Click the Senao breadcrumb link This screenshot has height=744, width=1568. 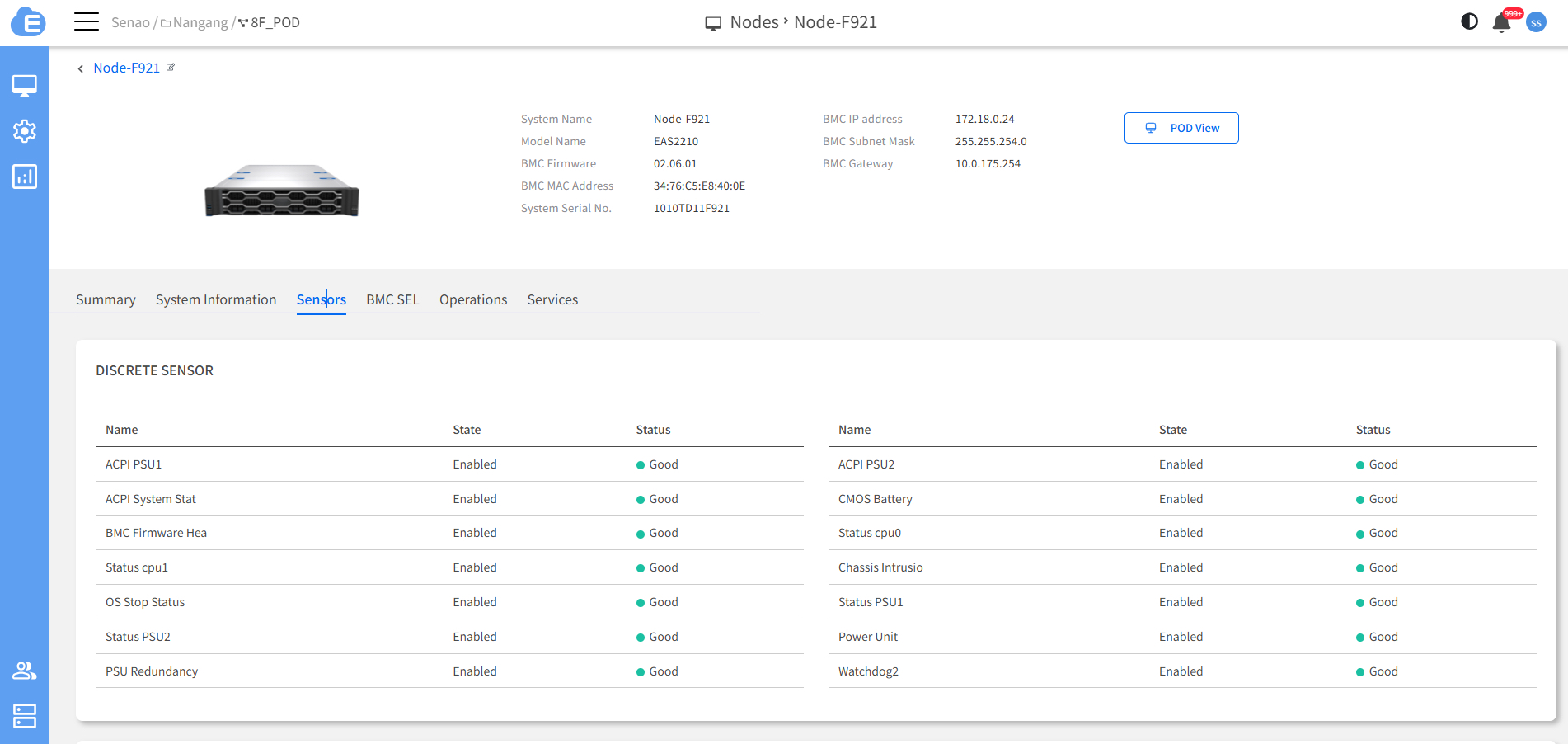[x=130, y=23]
